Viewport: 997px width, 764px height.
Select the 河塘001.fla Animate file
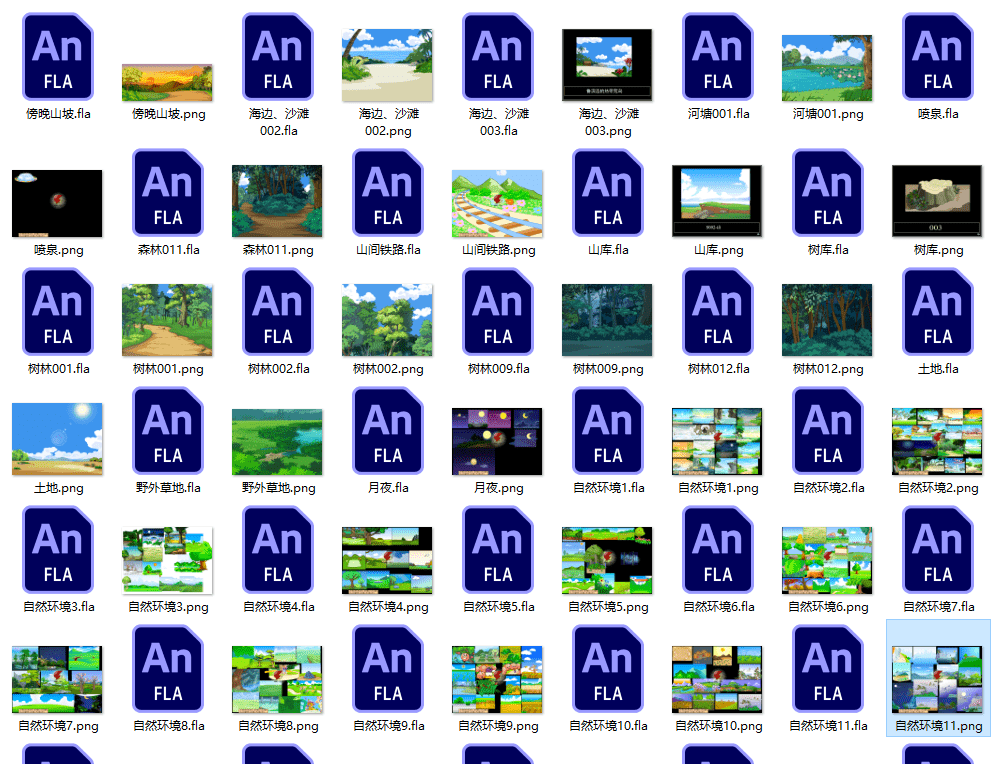pos(718,57)
